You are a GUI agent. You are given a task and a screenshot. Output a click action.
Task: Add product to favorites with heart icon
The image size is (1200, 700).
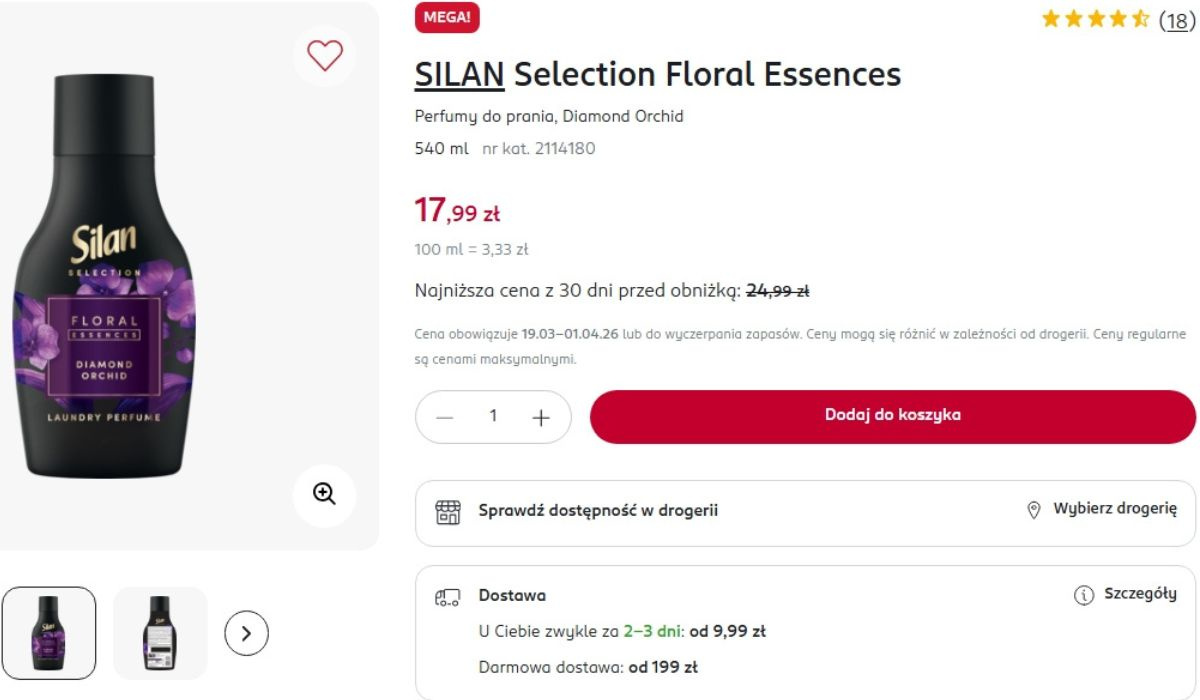pyautogui.click(x=325, y=55)
